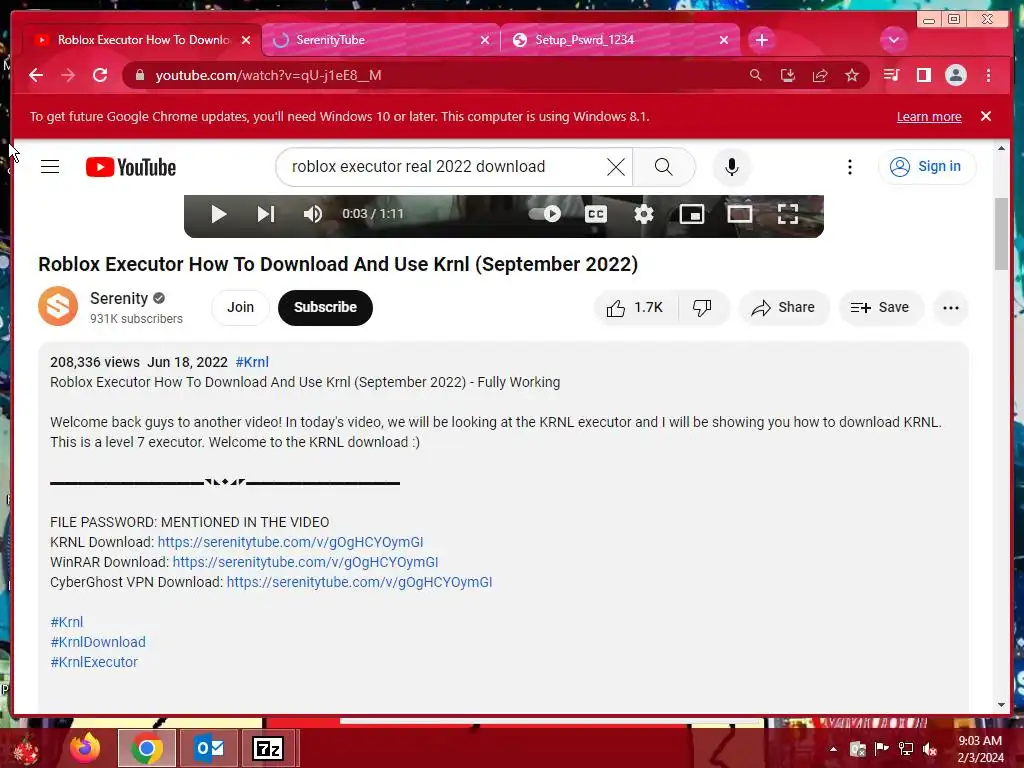Viewport: 1024px width, 768px height.
Task: Show hidden system tray icons
Action: click(x=833, y=748)
